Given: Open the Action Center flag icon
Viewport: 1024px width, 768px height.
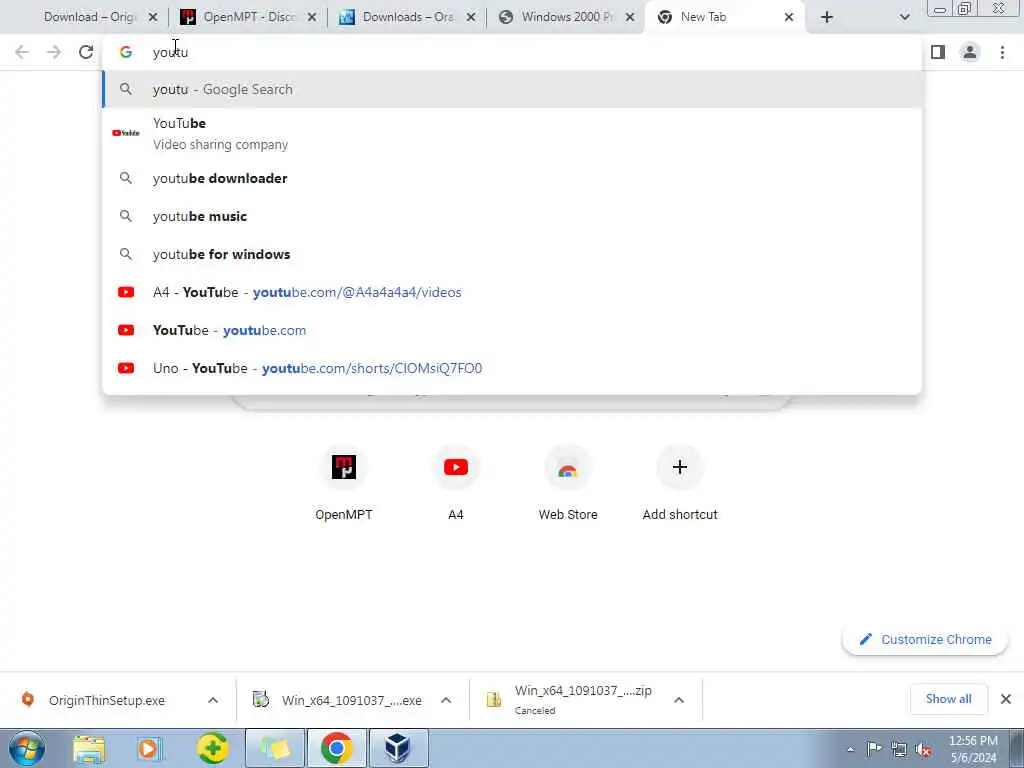Looking at the screenshot, I should pyautogui.click(x=874, y=748).
